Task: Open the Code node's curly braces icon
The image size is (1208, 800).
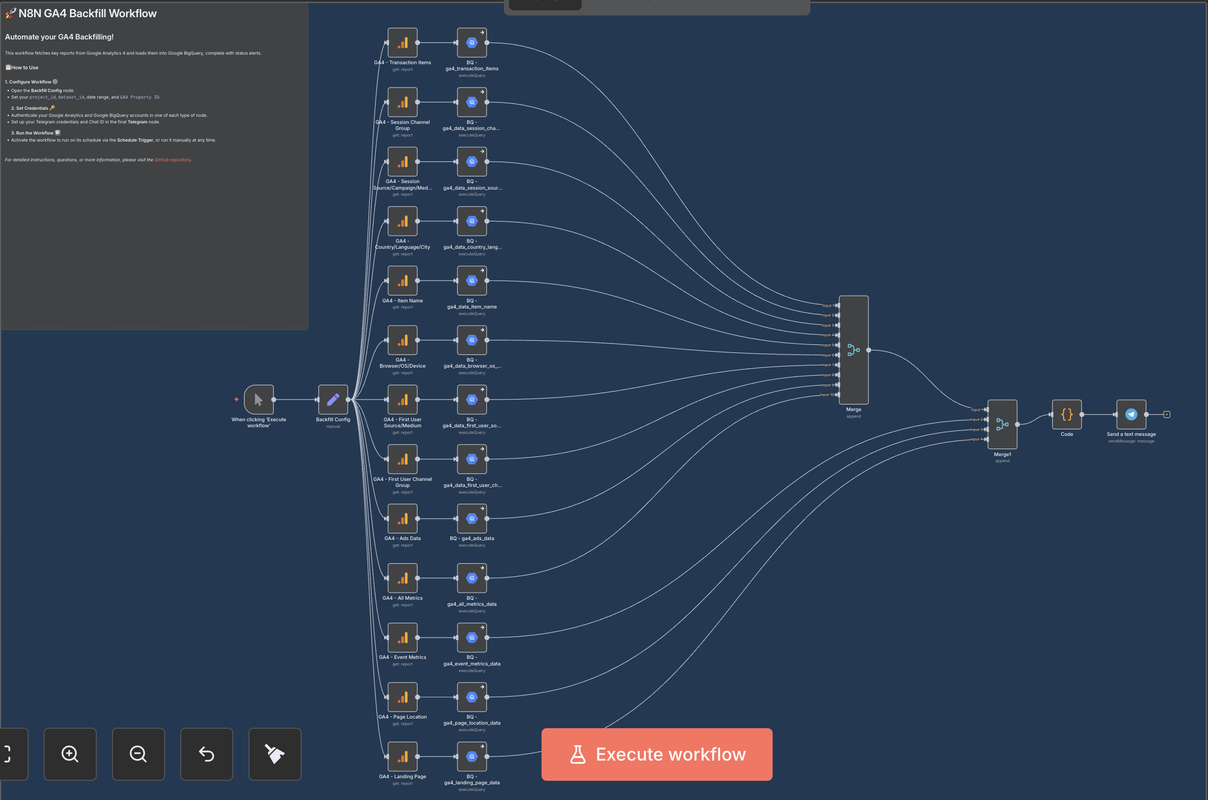Action: (x=1066, y=413)
